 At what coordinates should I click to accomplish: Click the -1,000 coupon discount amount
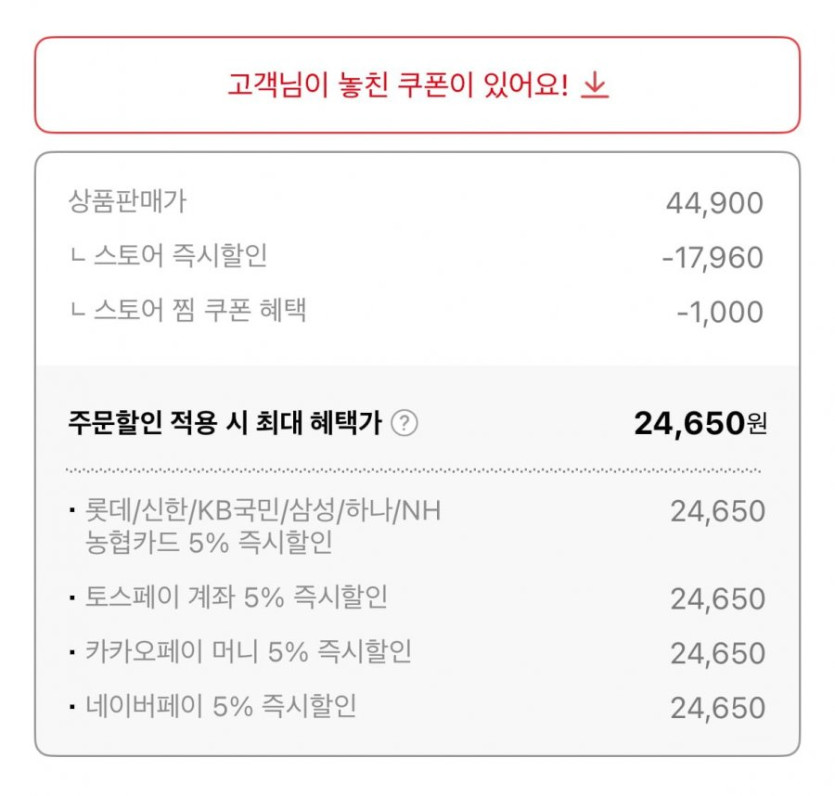click(719, 312)
